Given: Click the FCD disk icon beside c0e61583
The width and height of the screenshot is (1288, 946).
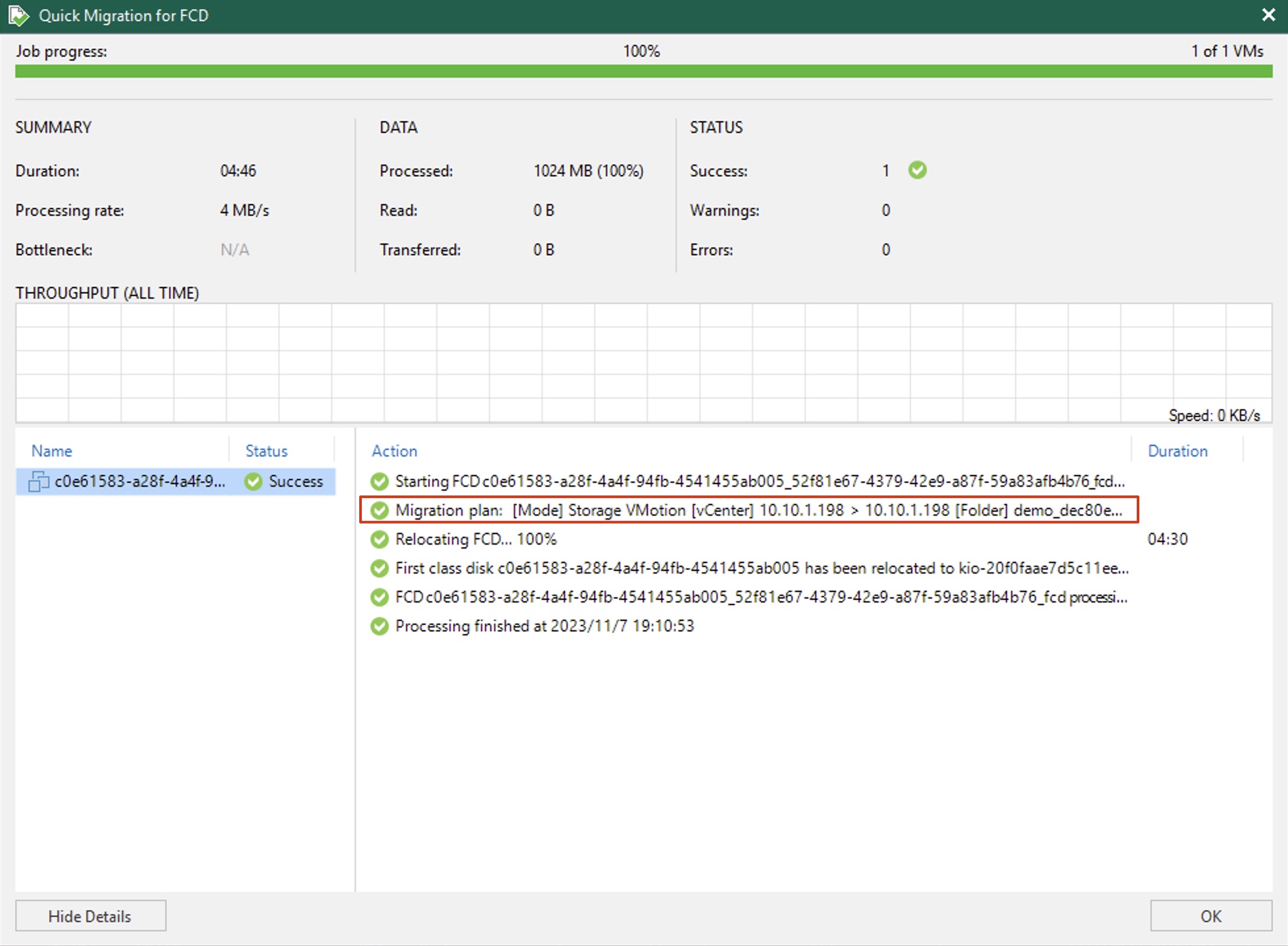Looking at the screenshot, I should (x=38, y=482).
